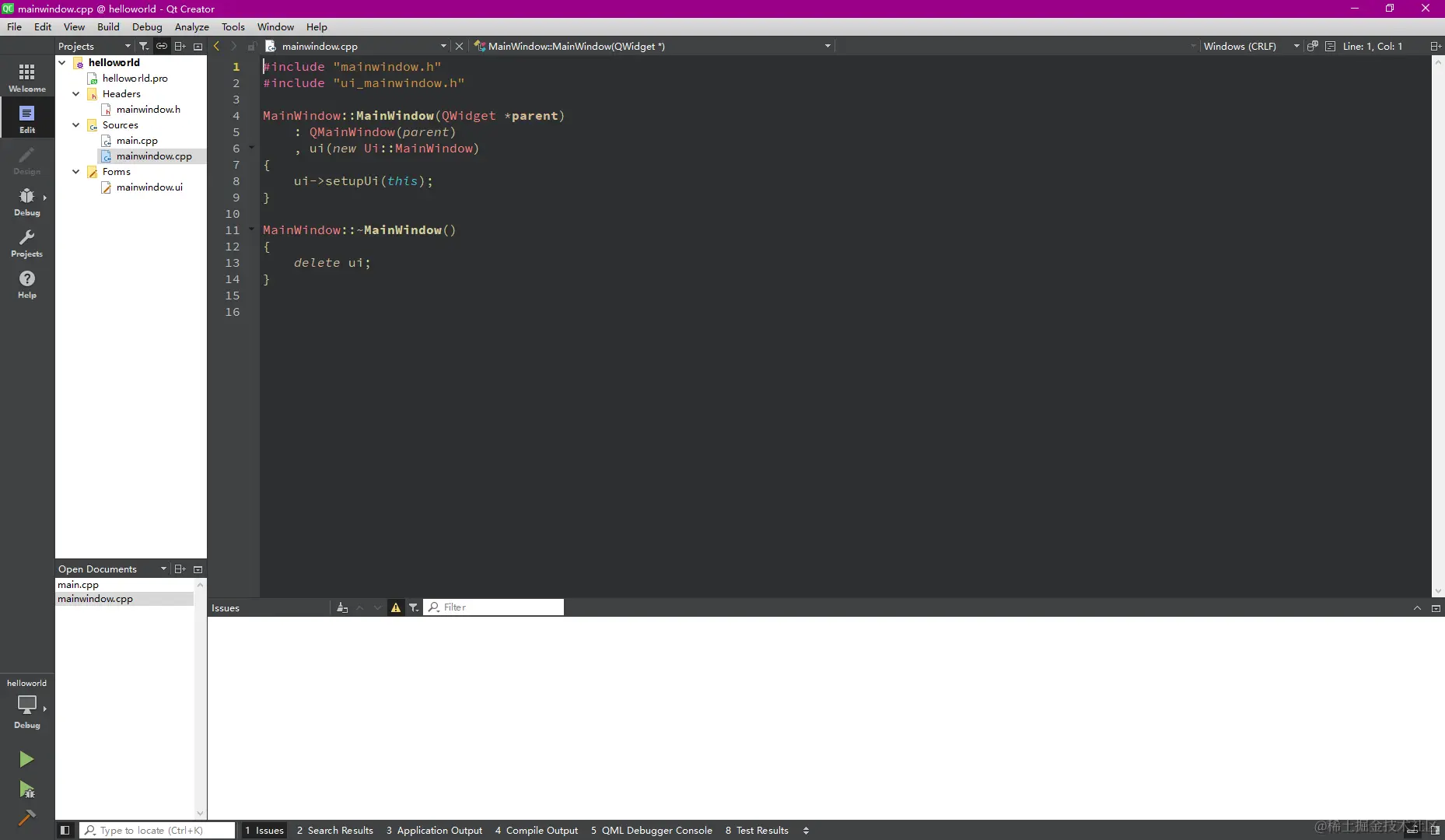Click the Issues Filter input field

[x=494, y=607]
